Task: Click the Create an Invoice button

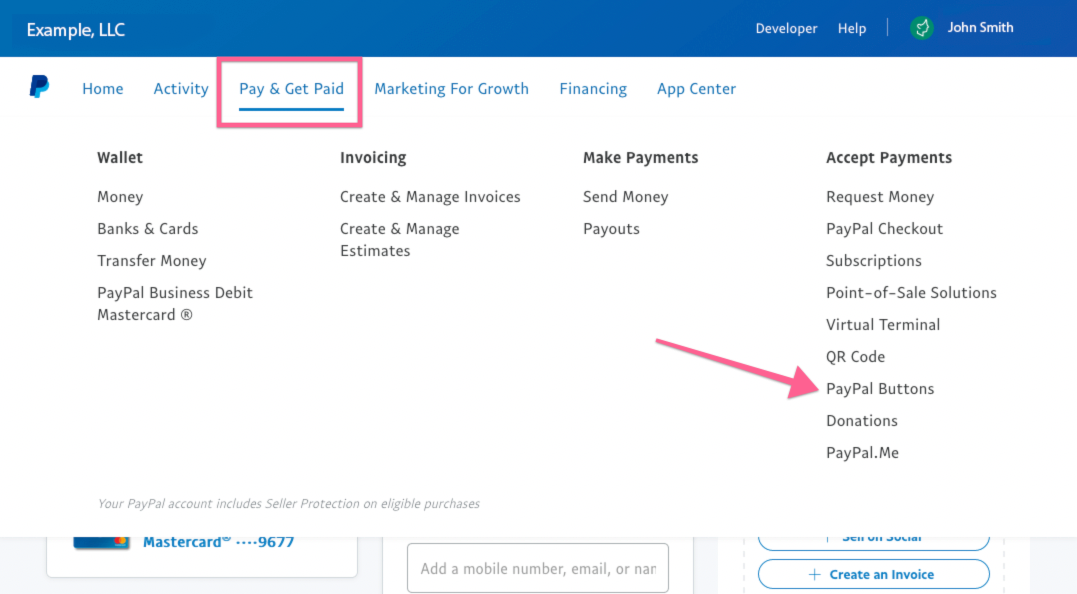Action: (874, 574)
